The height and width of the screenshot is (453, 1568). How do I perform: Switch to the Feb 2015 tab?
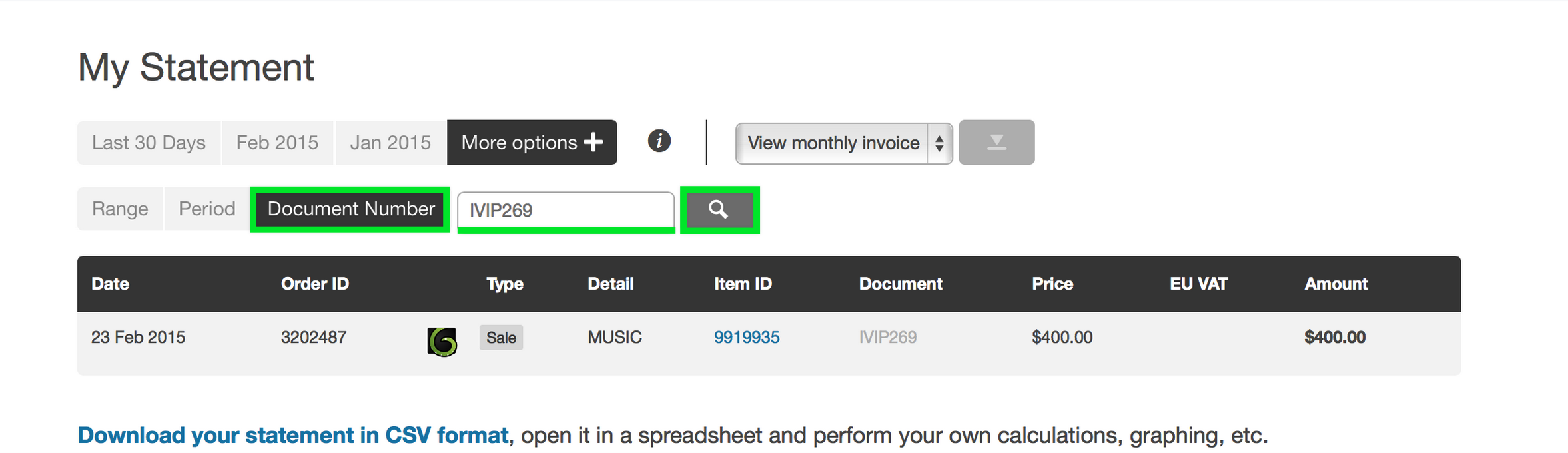276,142
